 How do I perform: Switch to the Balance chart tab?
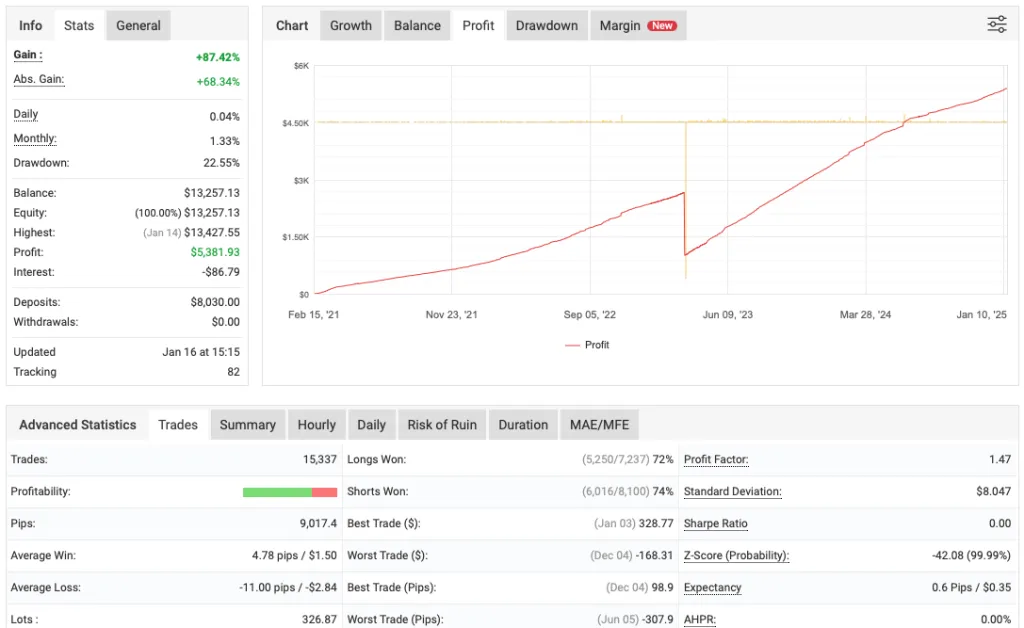(417, 25)
